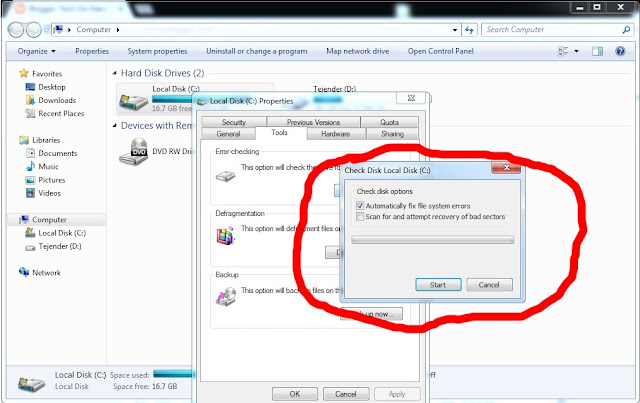Open Explorer help icon

pyautogui.click(x=620, y=51)
